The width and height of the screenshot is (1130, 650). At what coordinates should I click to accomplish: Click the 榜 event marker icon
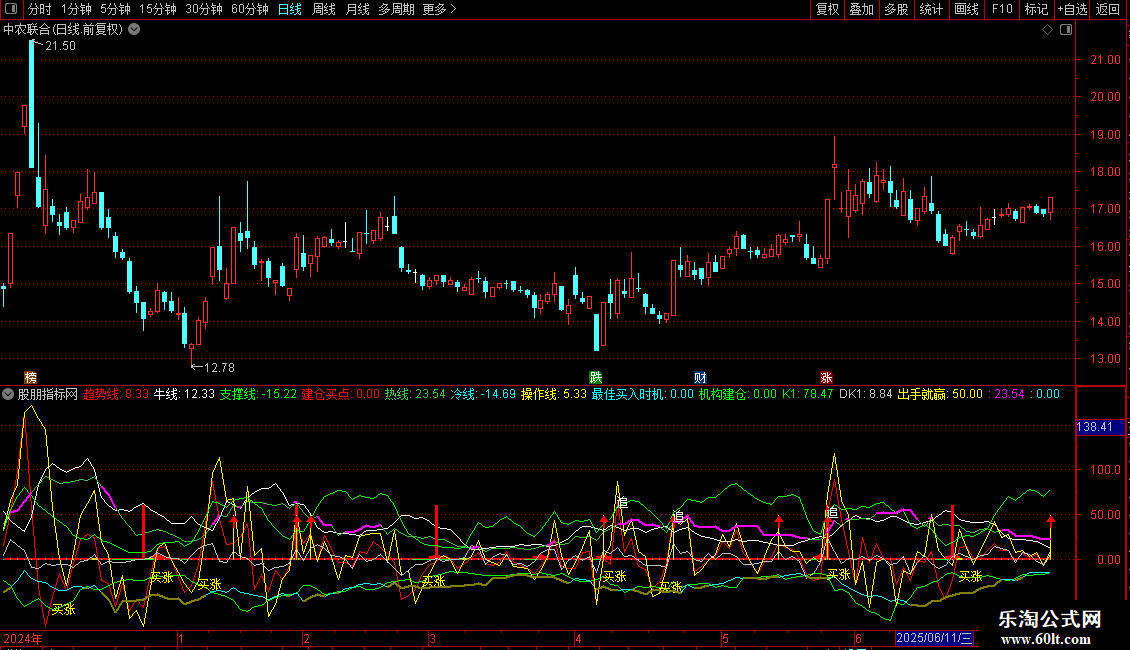click(30, 378)
